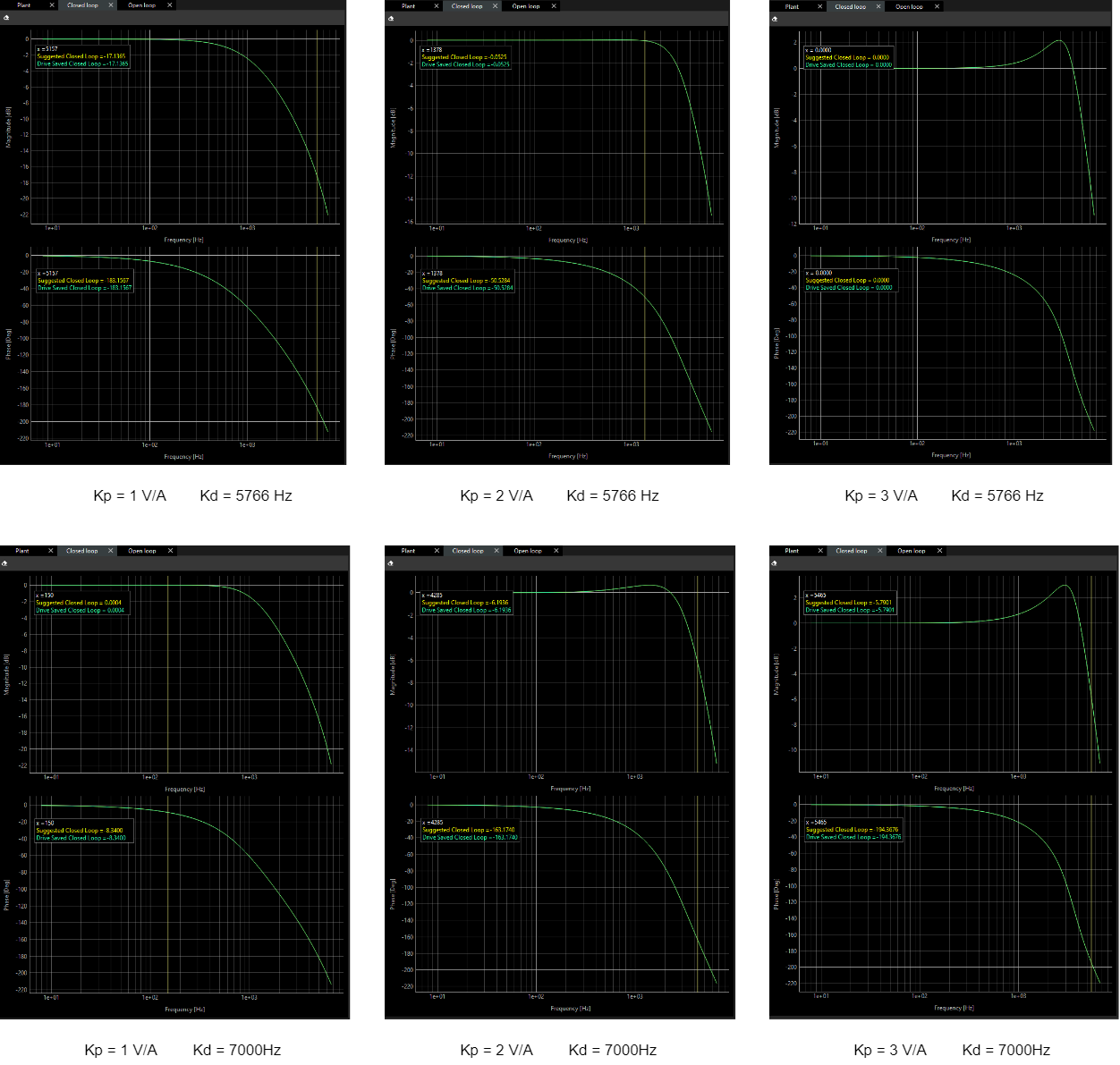The image size is (1120, 1065).
Task: Close the Open loop tab in the bottom-left panel
Action: pyautogui.click(x=169, y=550)
